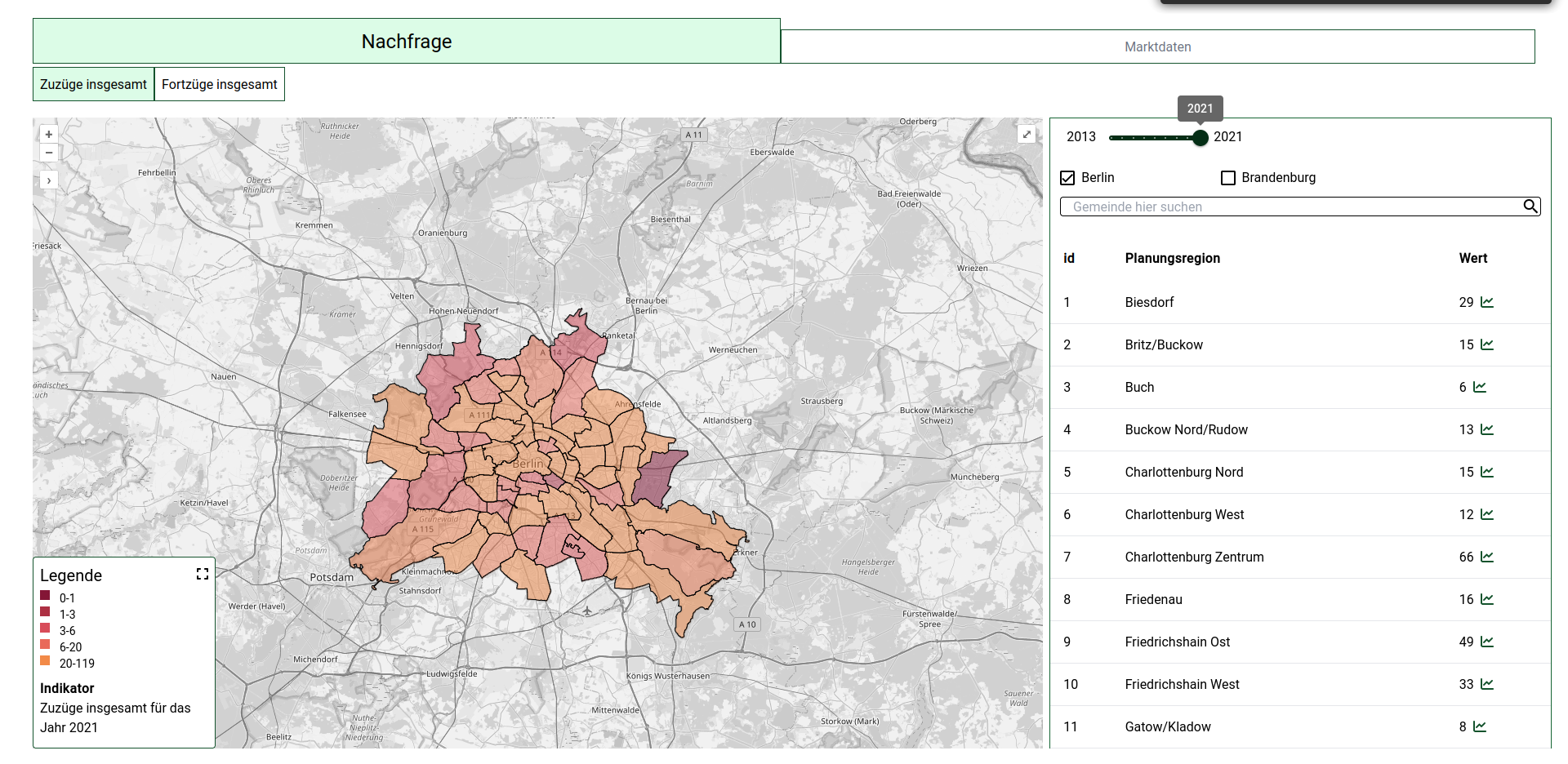Select Charlottenburg West region name
Screen dimensions: 1568x764
1184,514
